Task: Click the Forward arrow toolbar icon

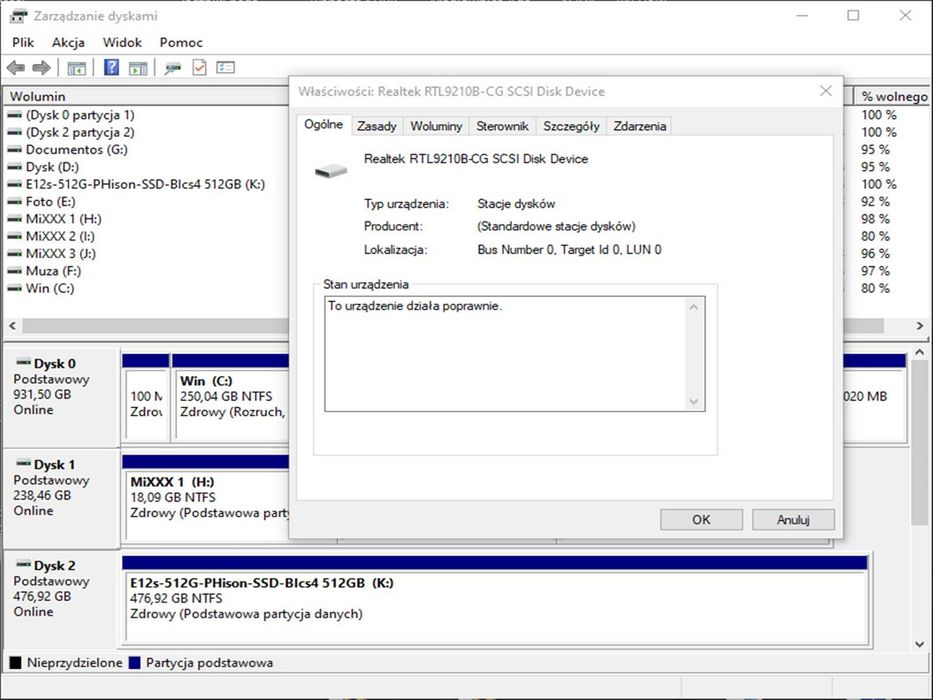Action: click(41, 68)
